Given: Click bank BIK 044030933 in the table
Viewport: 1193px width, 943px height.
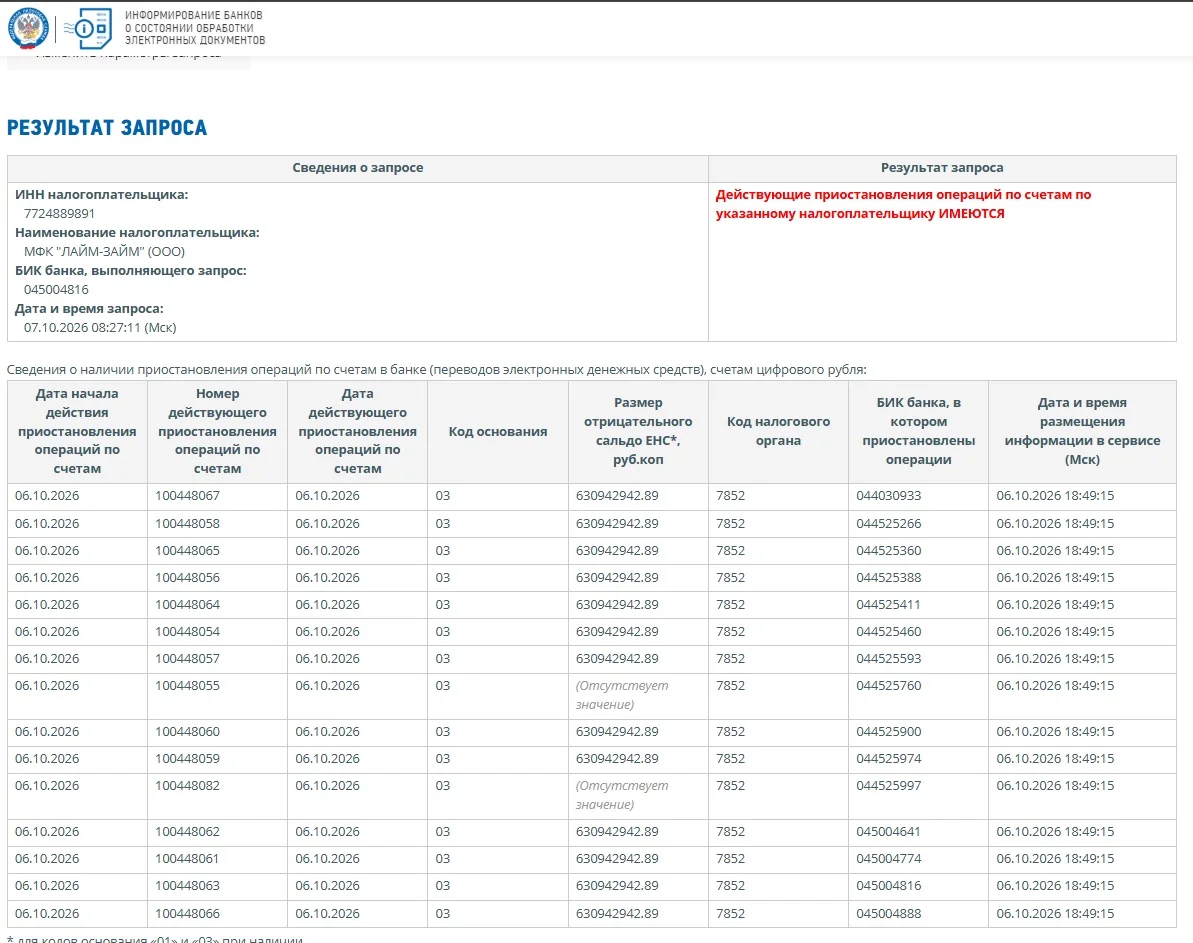Looking at the screenshot, I should (889, 496).
